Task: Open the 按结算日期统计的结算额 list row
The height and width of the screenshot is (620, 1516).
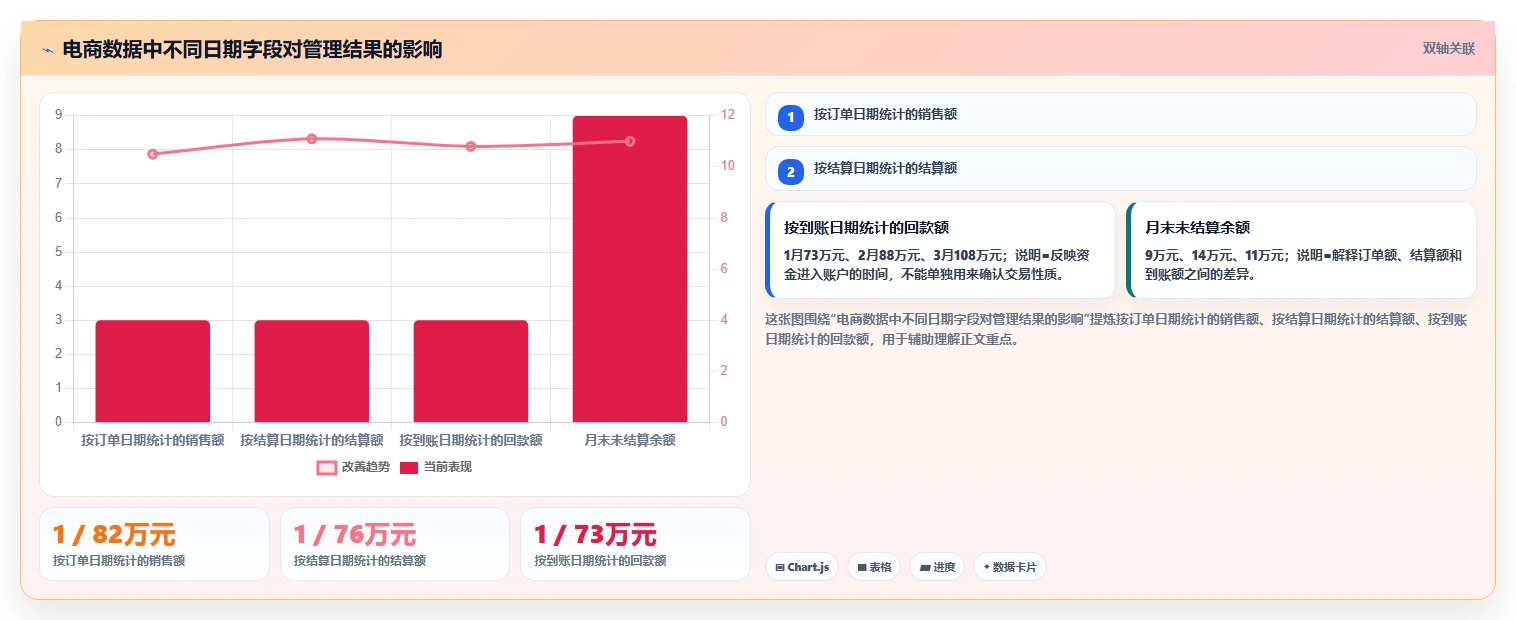Action: point(1120,168)
